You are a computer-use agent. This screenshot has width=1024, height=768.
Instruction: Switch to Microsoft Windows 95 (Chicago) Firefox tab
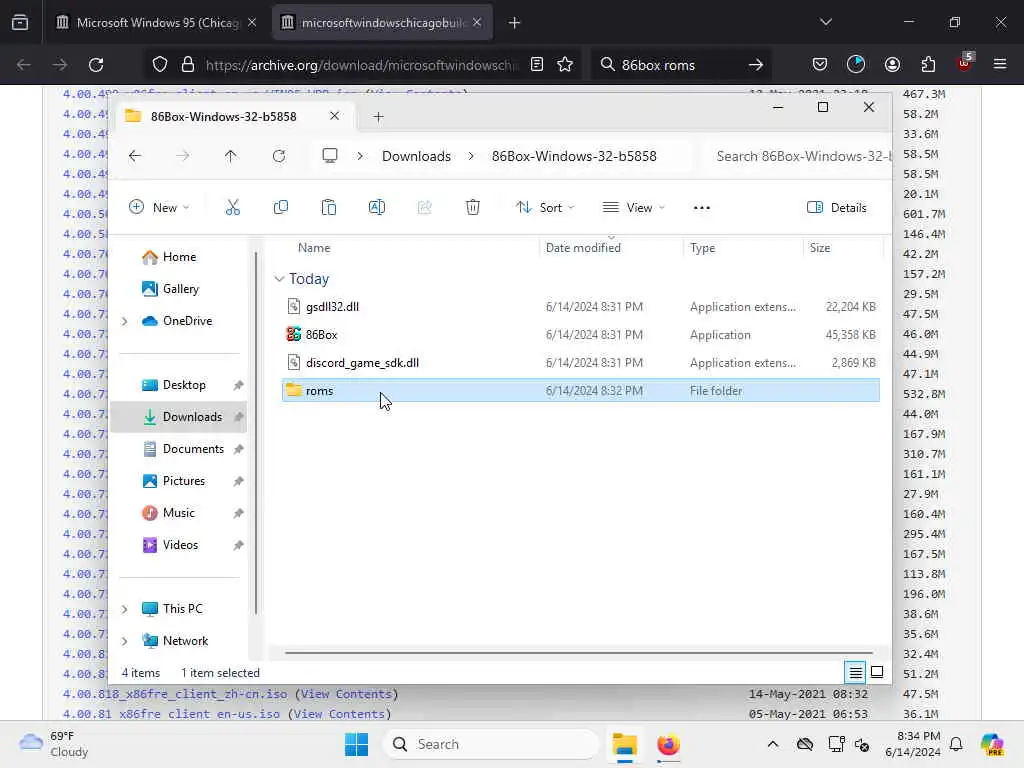click(x=157, y=22)
